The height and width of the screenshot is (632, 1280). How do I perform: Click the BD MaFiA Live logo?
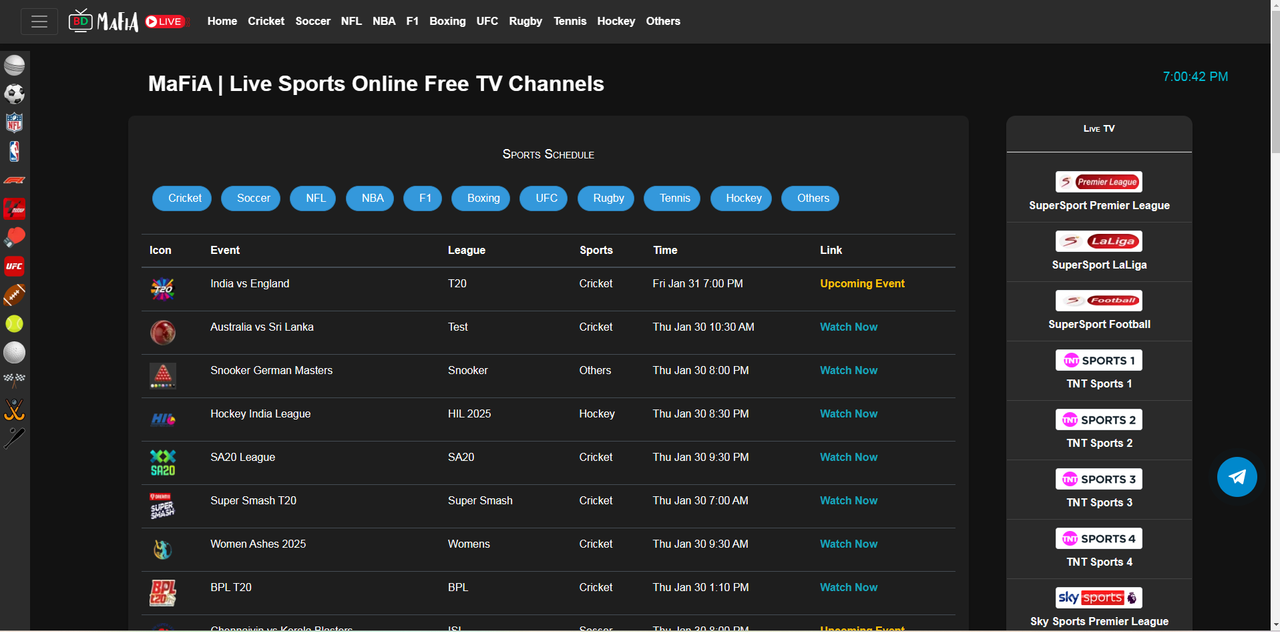pyautogui.click(x=127, y=21)
